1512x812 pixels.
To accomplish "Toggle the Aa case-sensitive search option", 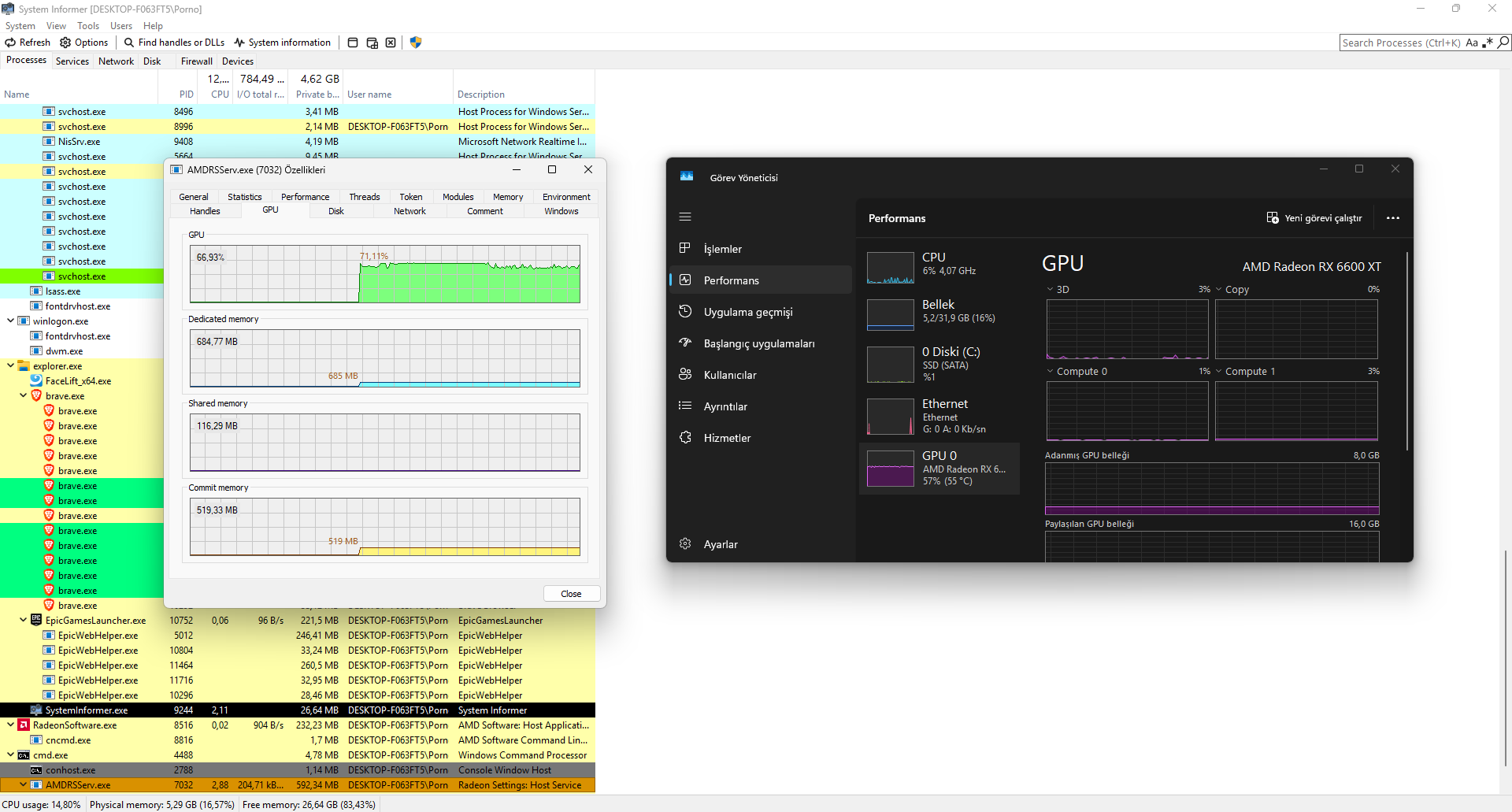I will (x=1472, y=43).
